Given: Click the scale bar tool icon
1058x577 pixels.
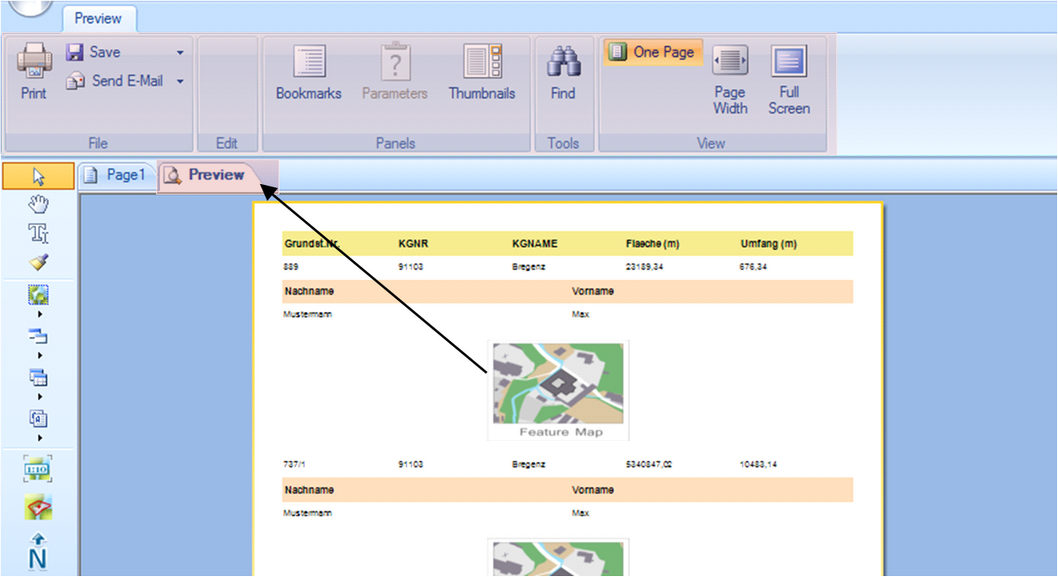Looking at the screenshot, I should pos(38,469).
